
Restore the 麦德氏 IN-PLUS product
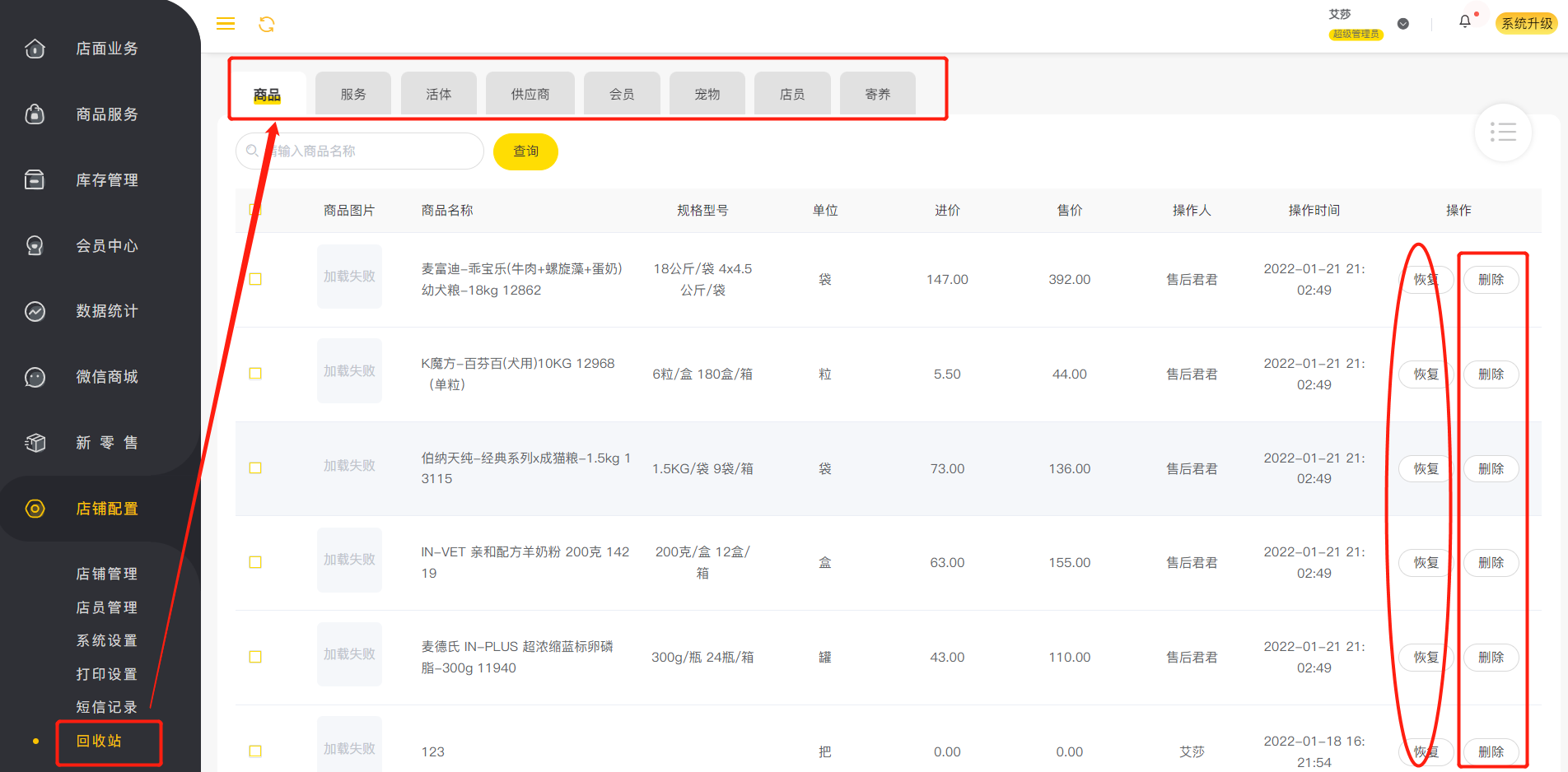click(x=1426, y=658)
